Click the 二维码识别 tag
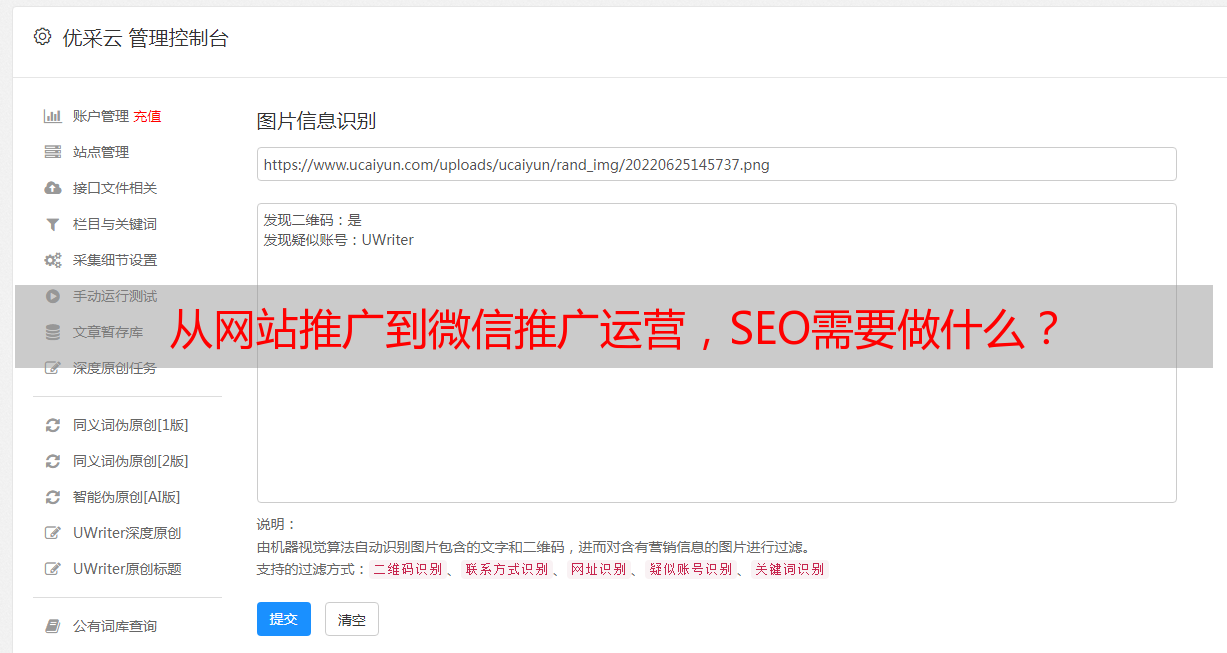1227x653 pixels. (x=407, y=569)
